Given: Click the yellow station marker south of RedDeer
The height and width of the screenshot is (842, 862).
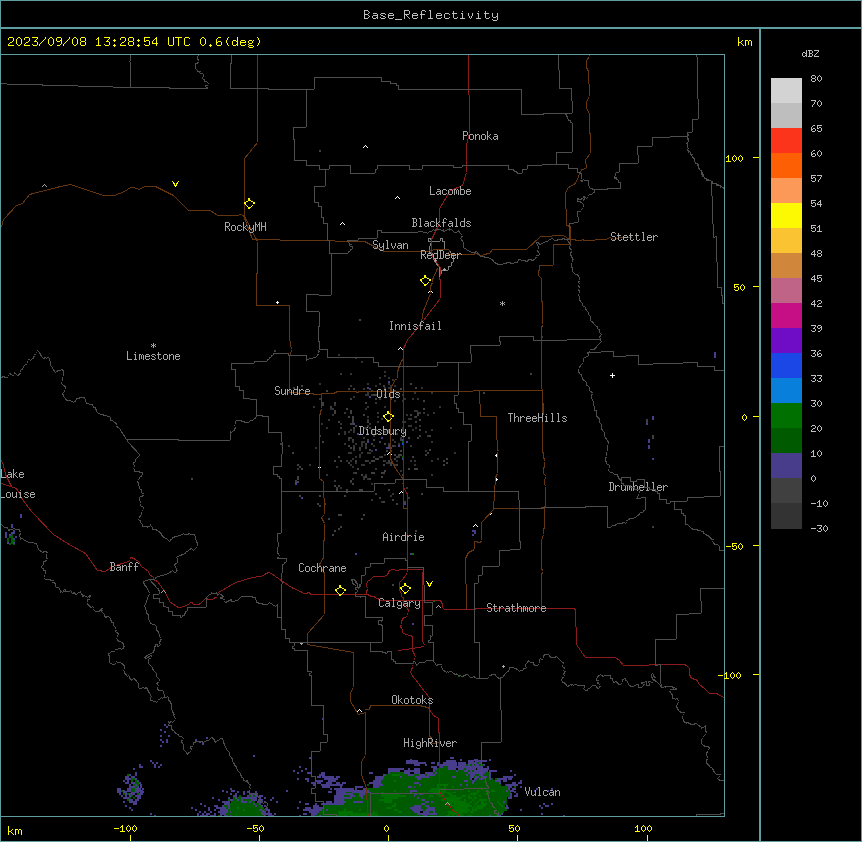Looking at the screenshot, I should 426,281.
